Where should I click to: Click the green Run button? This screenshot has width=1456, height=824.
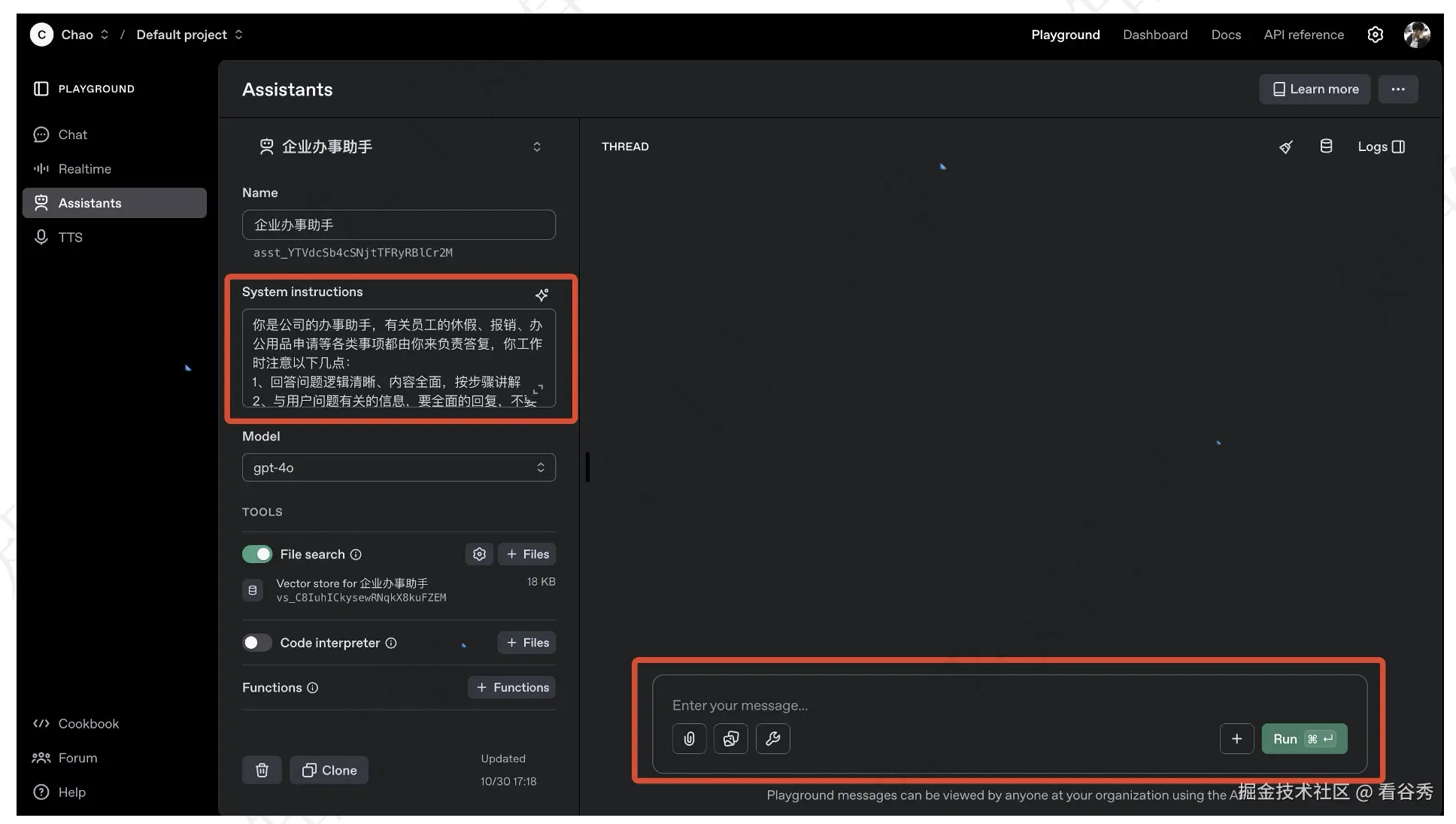1303,739
